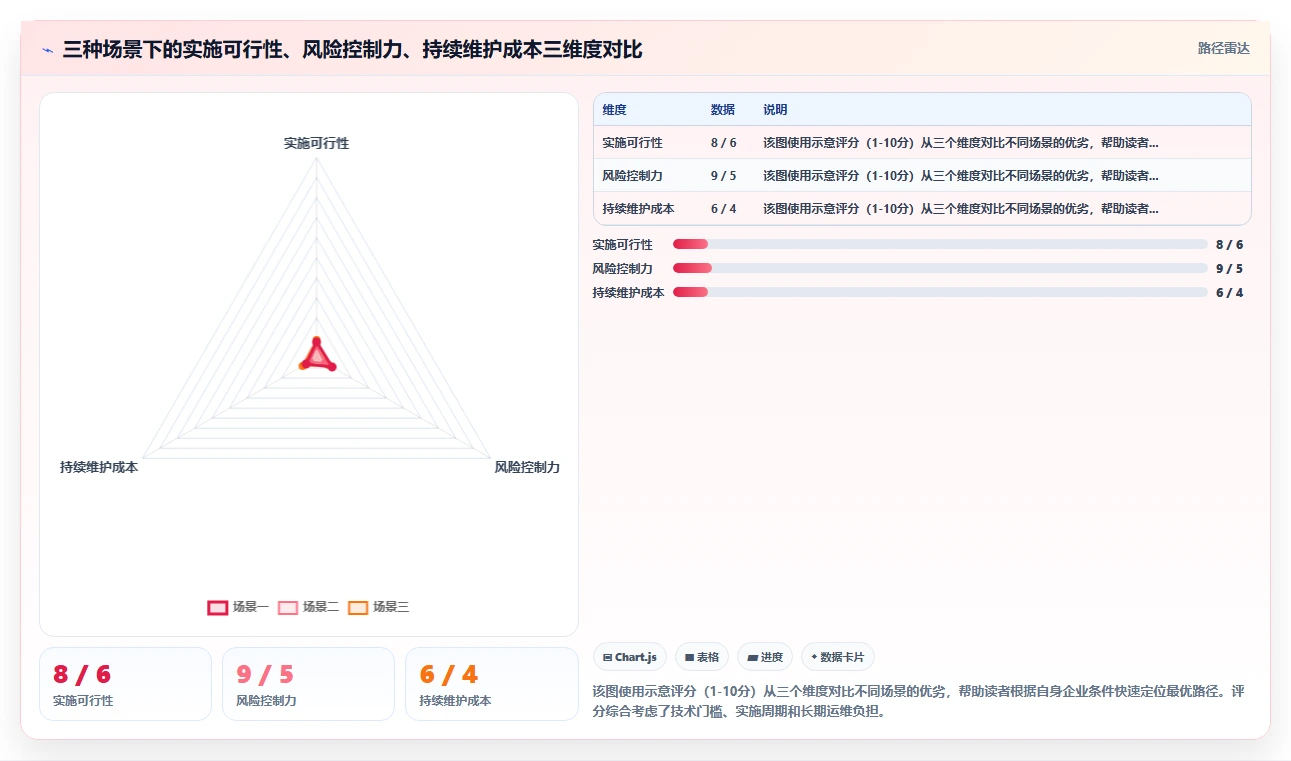Viewport: 1291px width, 761px height.
Task: Click the 实施可行性 radar axis label
Action: point(316,143)
